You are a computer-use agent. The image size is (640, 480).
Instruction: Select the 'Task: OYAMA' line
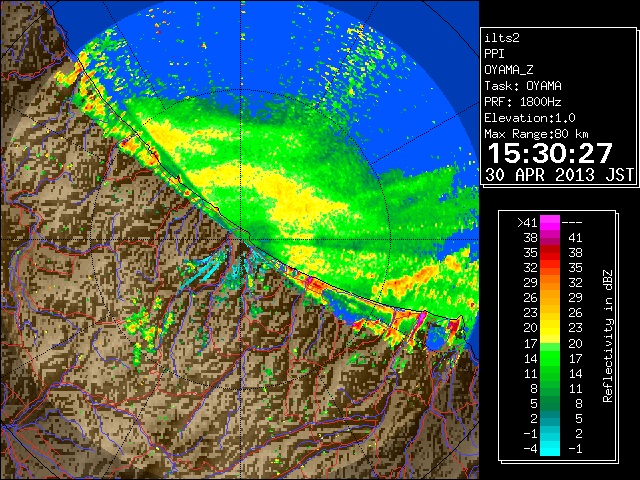(x=523, y=86)
